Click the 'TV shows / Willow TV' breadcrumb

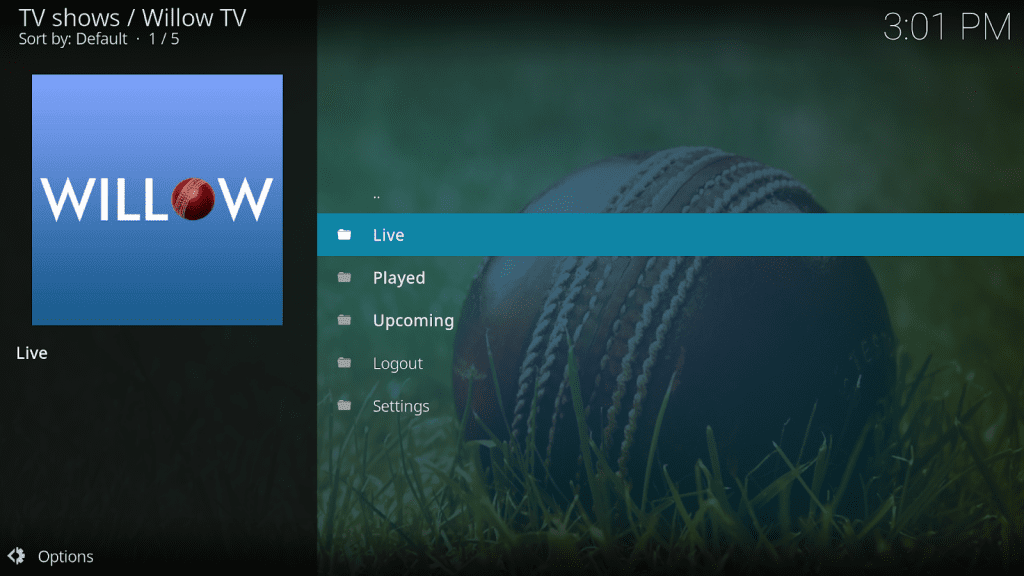pyautogui.click(x=133, y=18)
